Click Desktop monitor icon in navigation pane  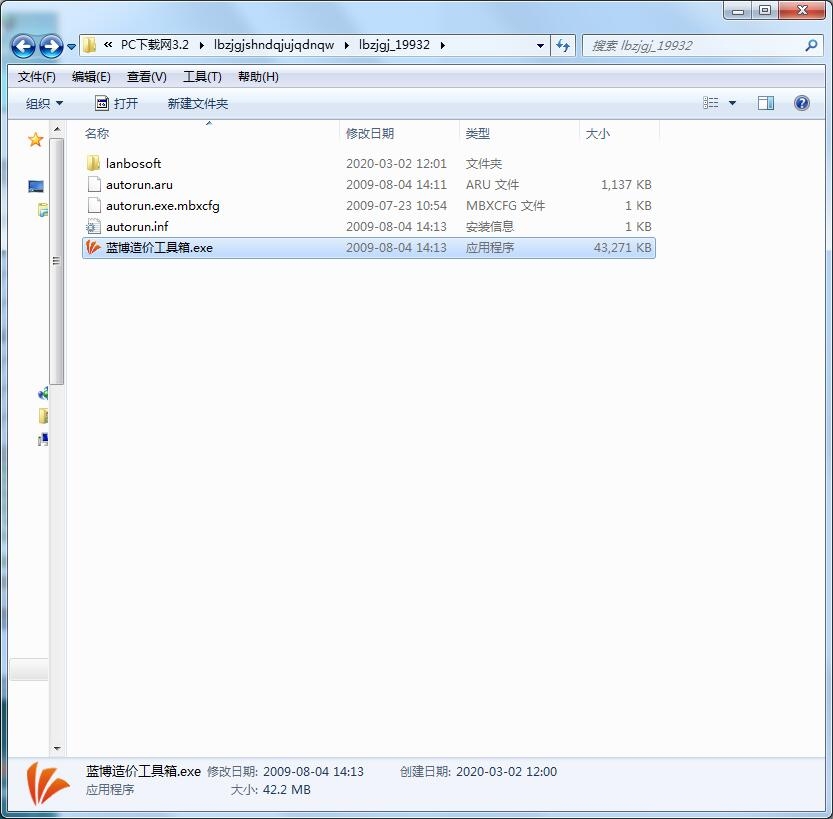[x=36, y=186]
